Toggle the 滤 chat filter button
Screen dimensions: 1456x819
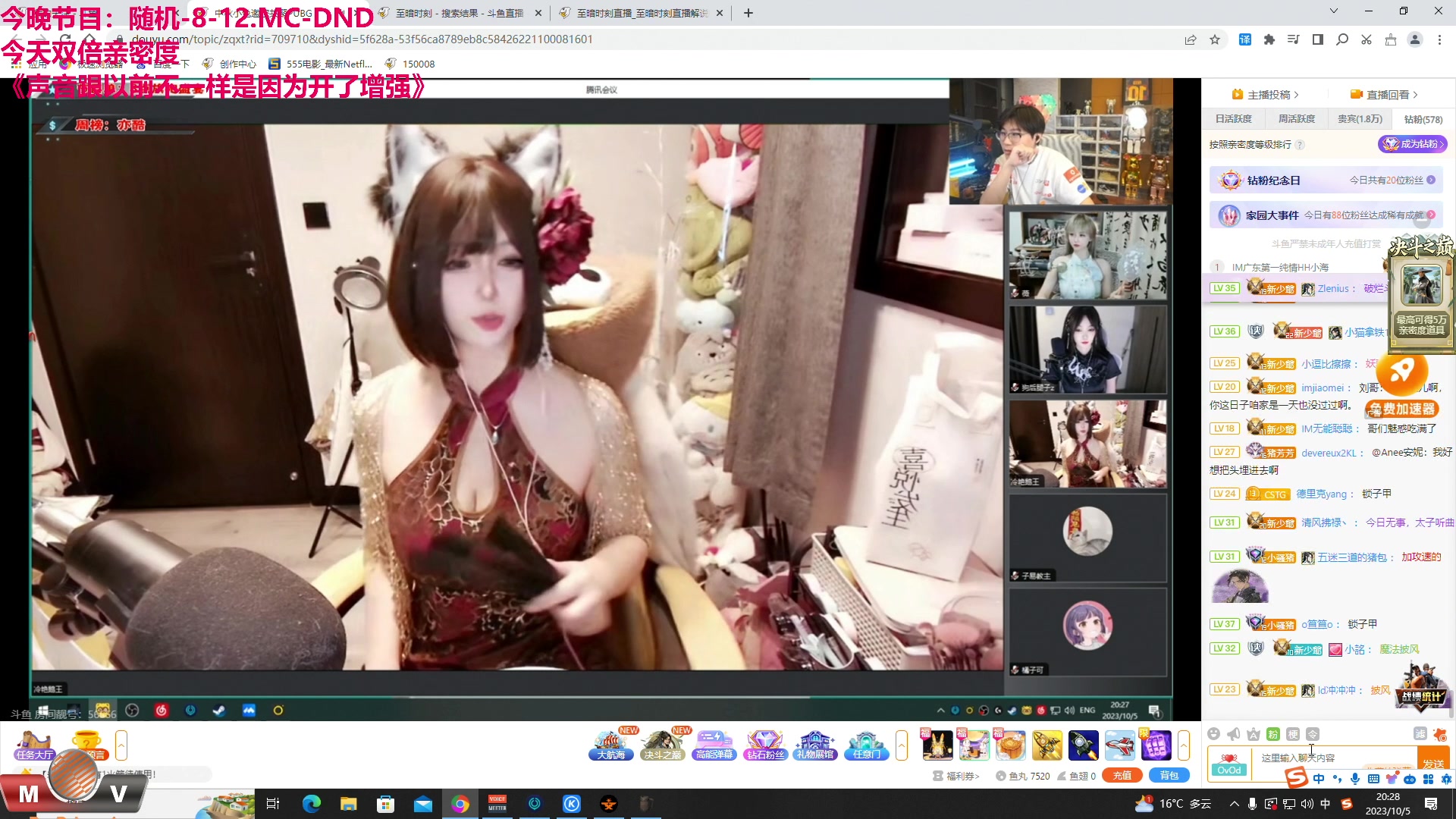tap(1420, 733)
